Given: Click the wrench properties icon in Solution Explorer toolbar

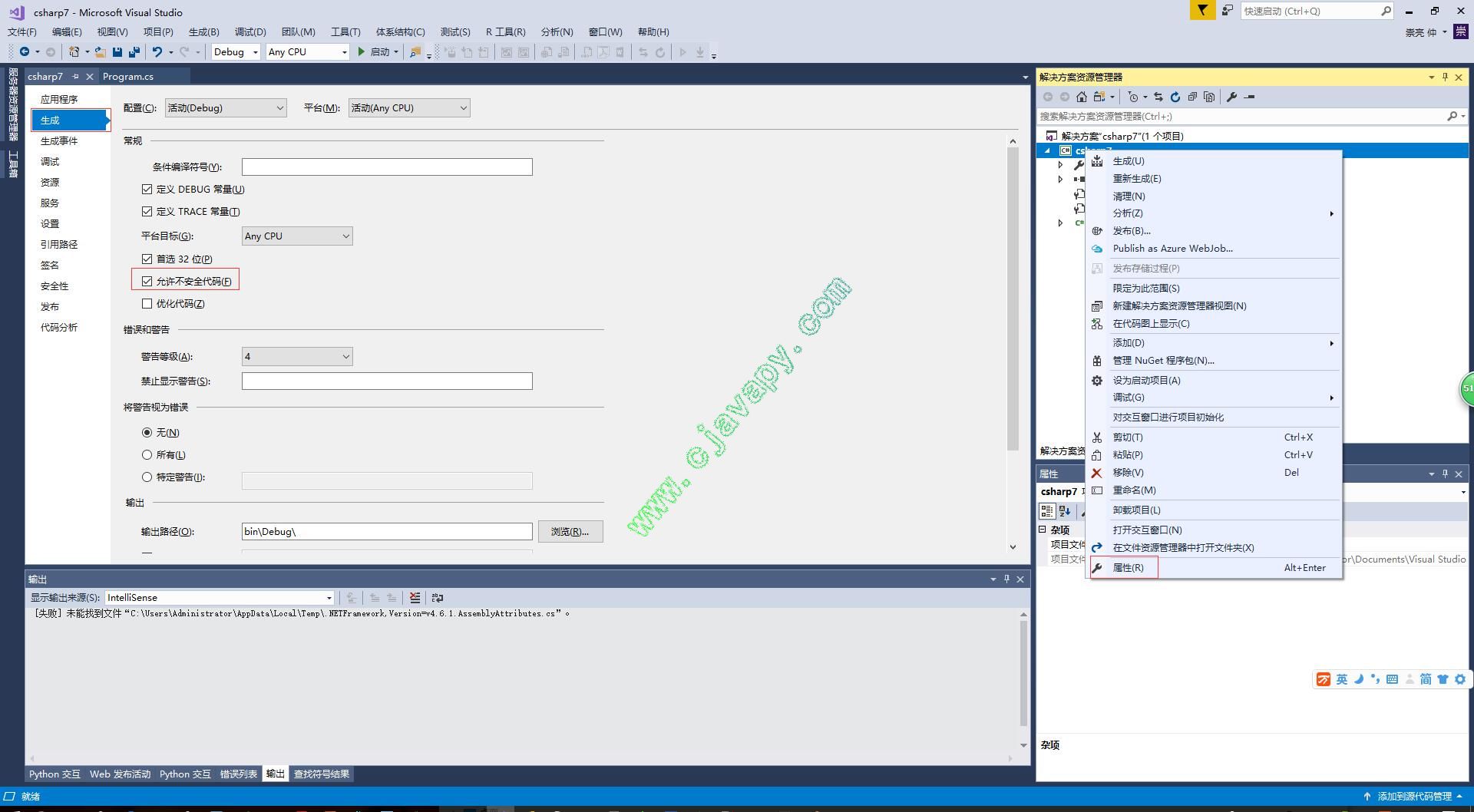Looking at the screenshot, I should click(1232, 97).
